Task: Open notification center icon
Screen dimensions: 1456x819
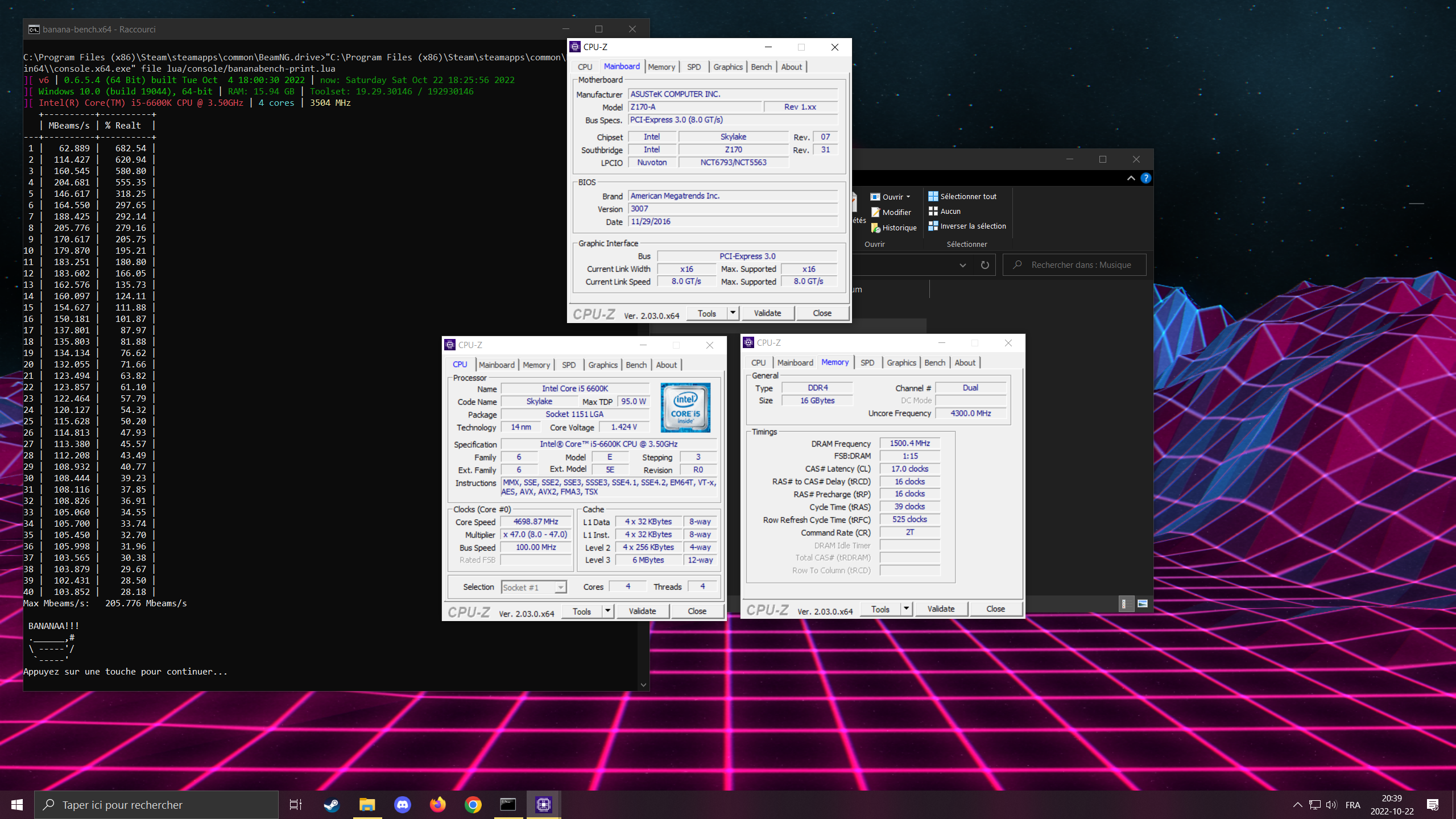Action: [x=1433, y=805]
